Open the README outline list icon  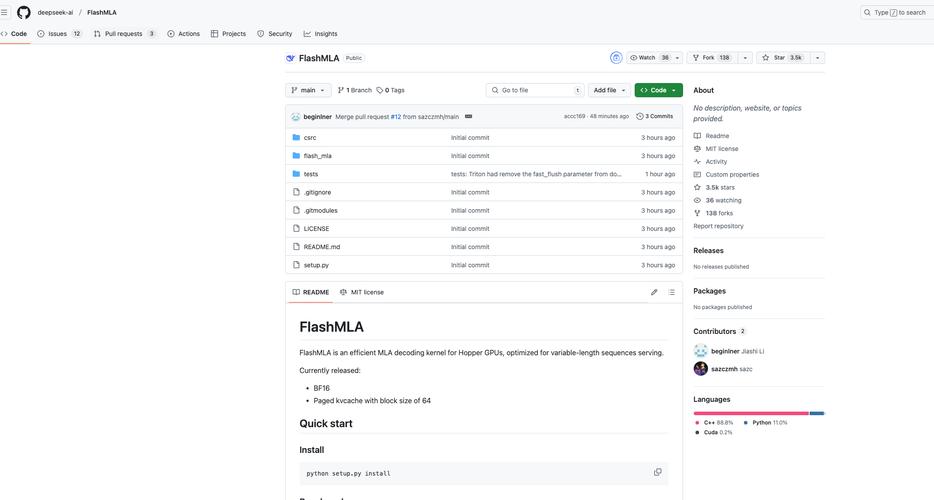click(671, 292)
